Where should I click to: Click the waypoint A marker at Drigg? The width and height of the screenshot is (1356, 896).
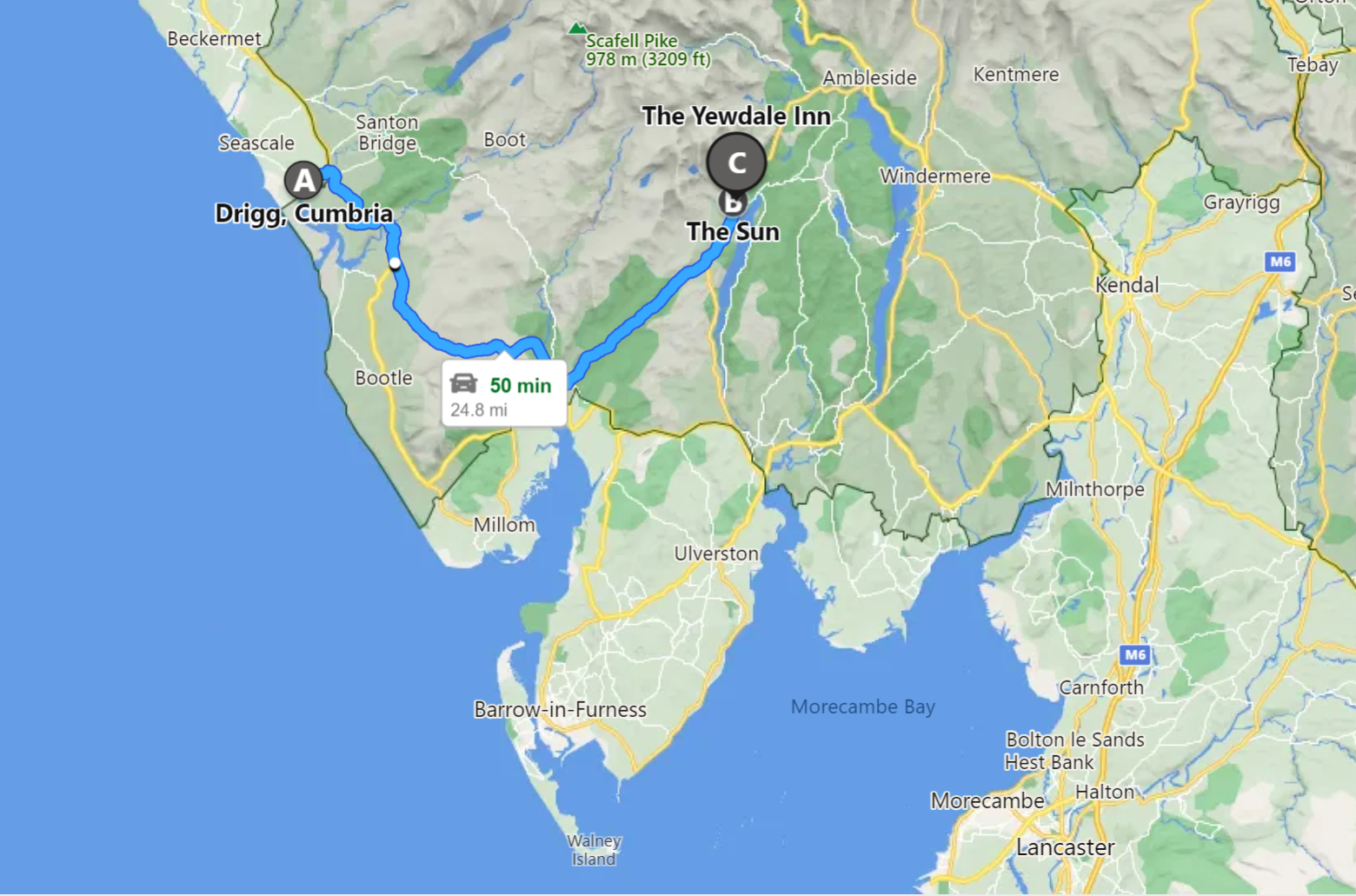[x=303, y=181]
